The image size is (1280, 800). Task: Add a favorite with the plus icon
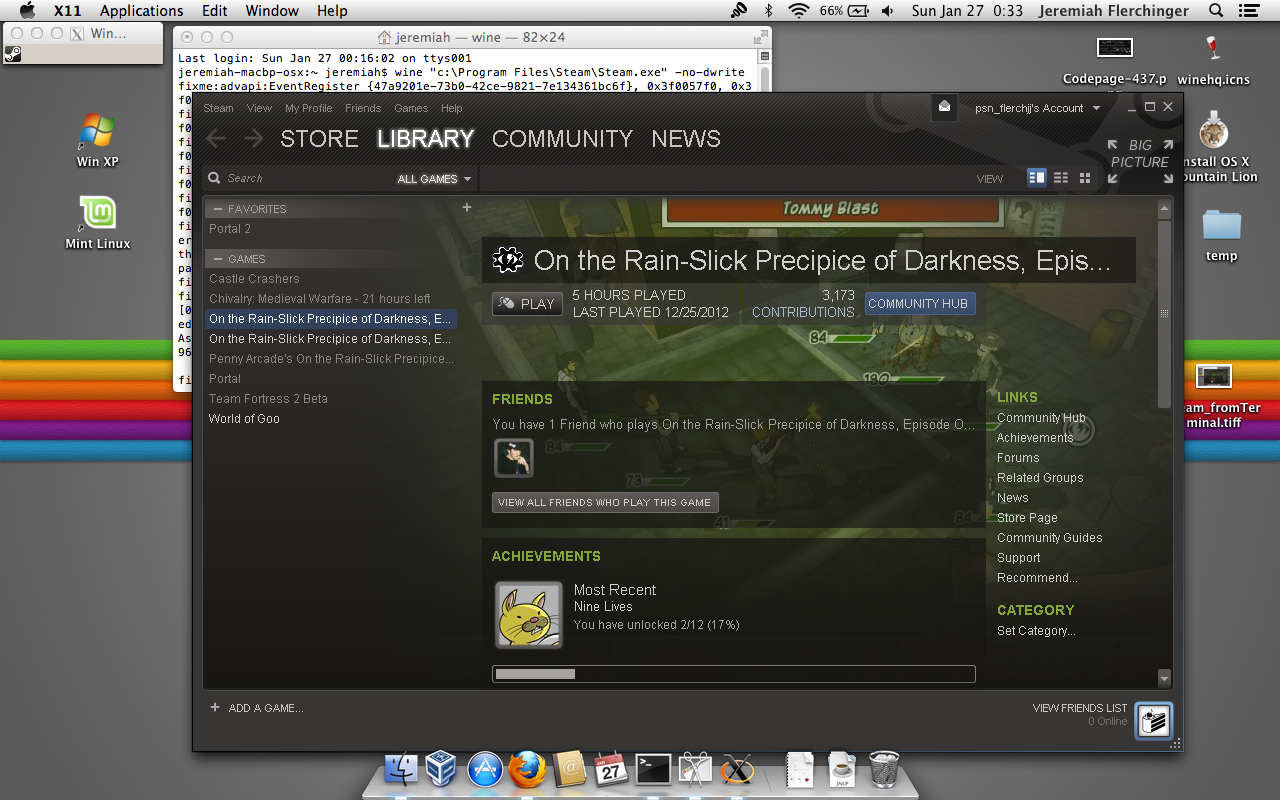tap(466, 208)
